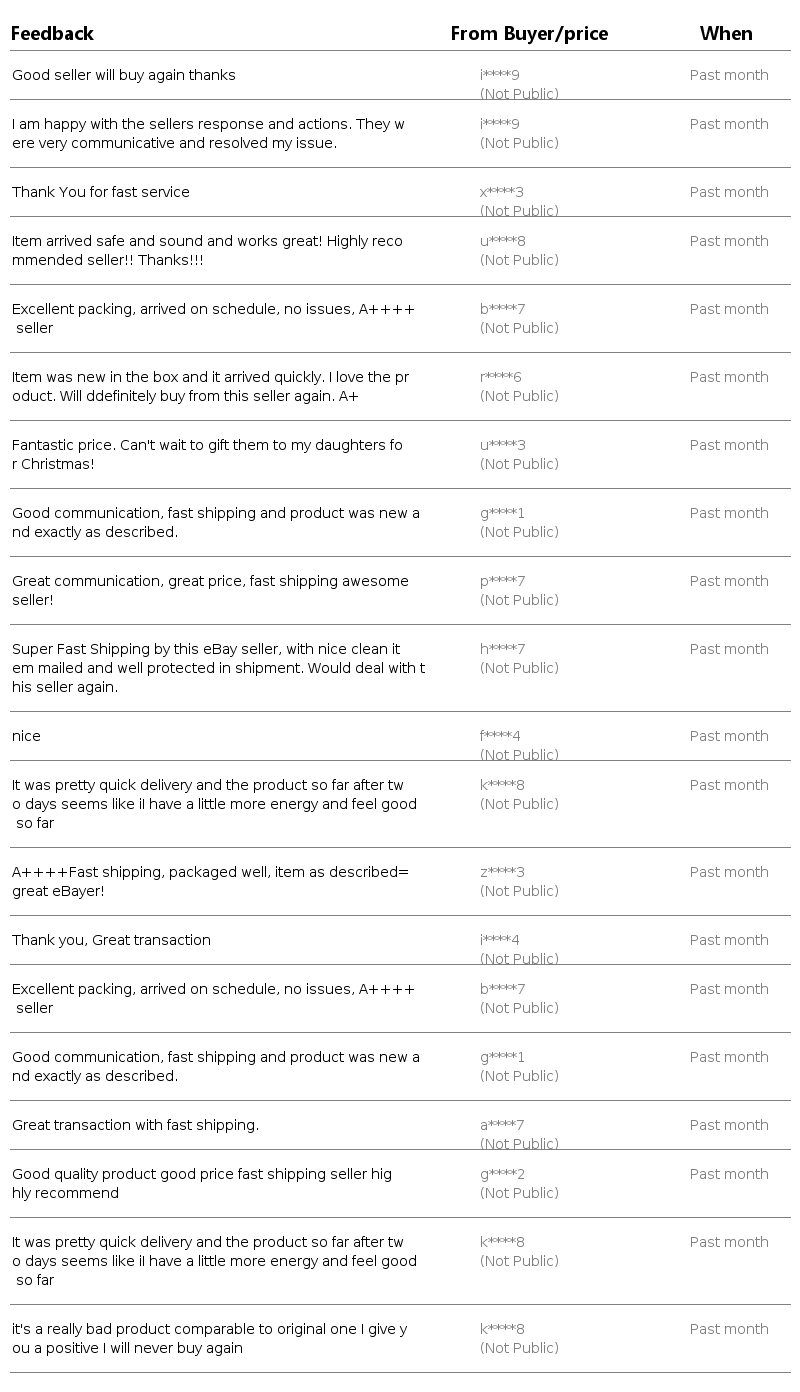800x1392 pixels.
Task: Open buyer x****3 profile
Action: point(502,192)
